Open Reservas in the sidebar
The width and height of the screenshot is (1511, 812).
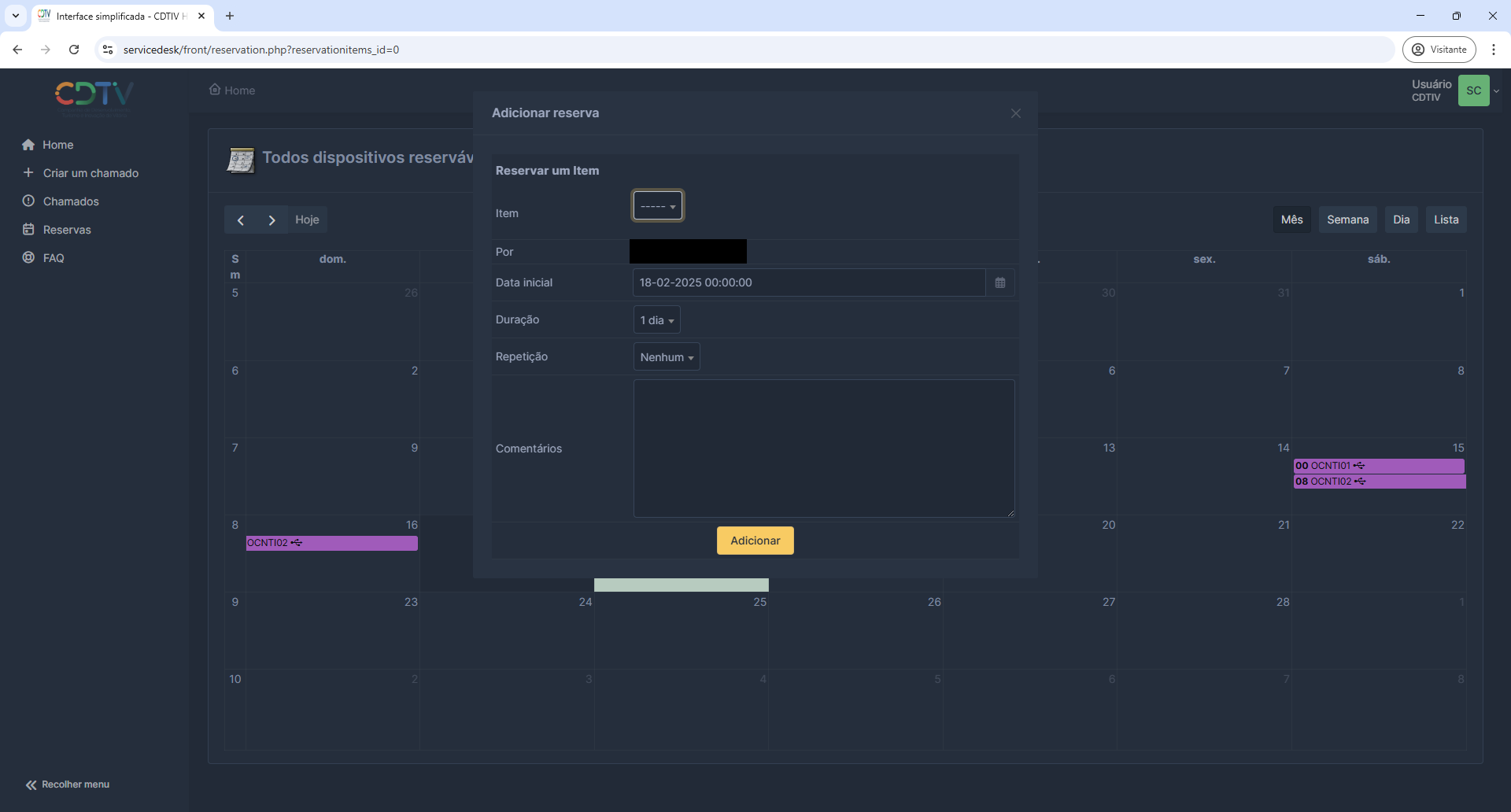pyautogui.click(x=67, y=230)
